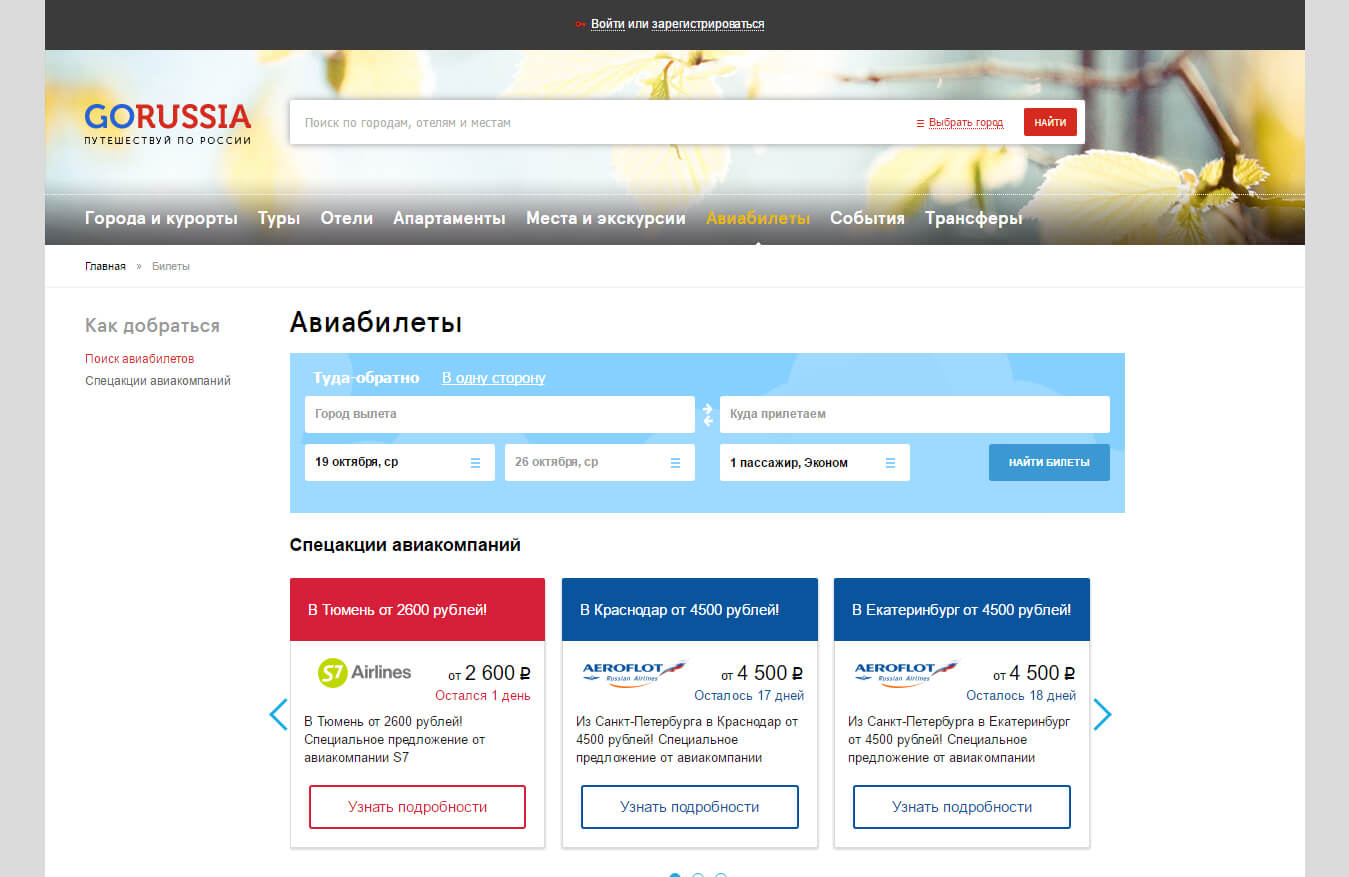The height and width of the screenshot is (877, 1349).
Task: Open return date picker 26 октября
Action: [599, 462]
